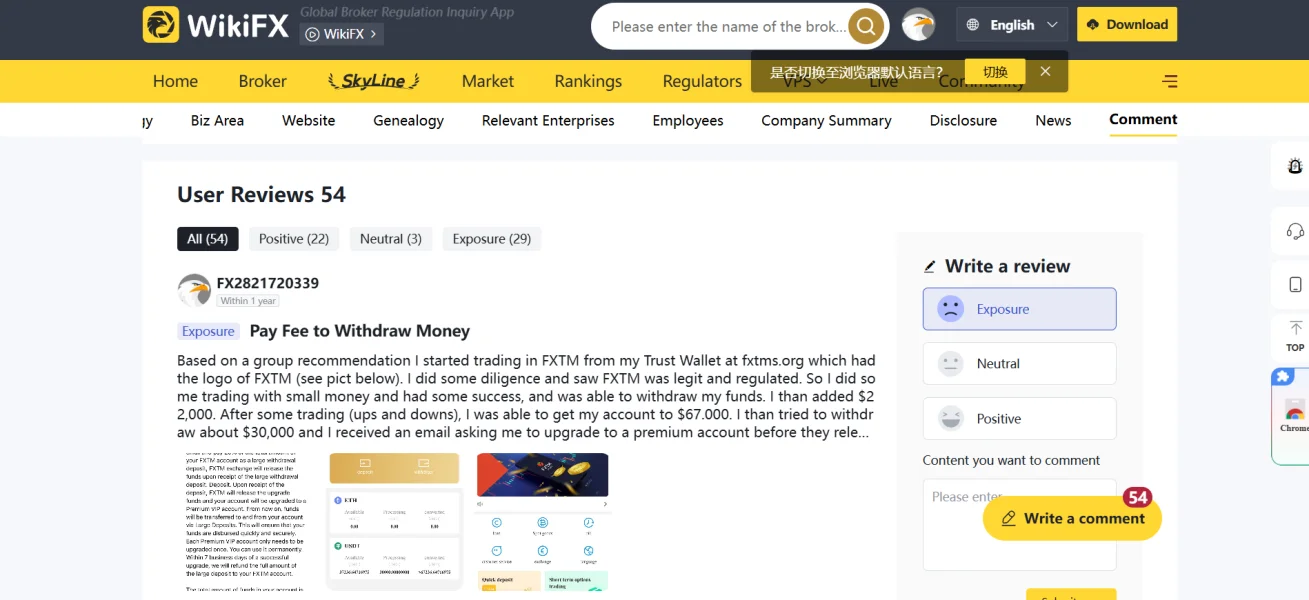This screenshot has width=1309, height=600.
Task: Click the User Reviews 54 heading
Action: 261,194
